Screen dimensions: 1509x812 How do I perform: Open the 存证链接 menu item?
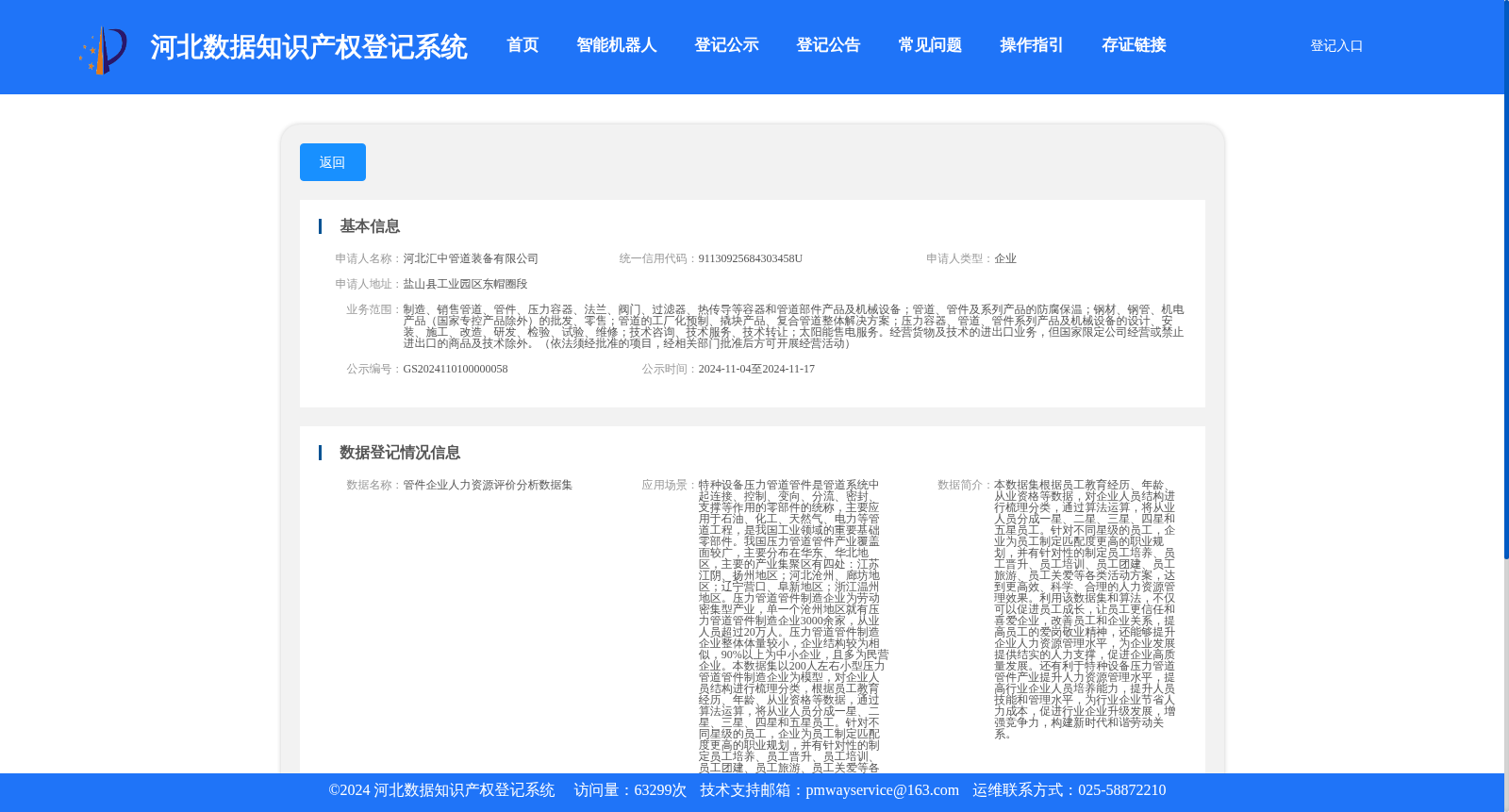pos(1134,45)
